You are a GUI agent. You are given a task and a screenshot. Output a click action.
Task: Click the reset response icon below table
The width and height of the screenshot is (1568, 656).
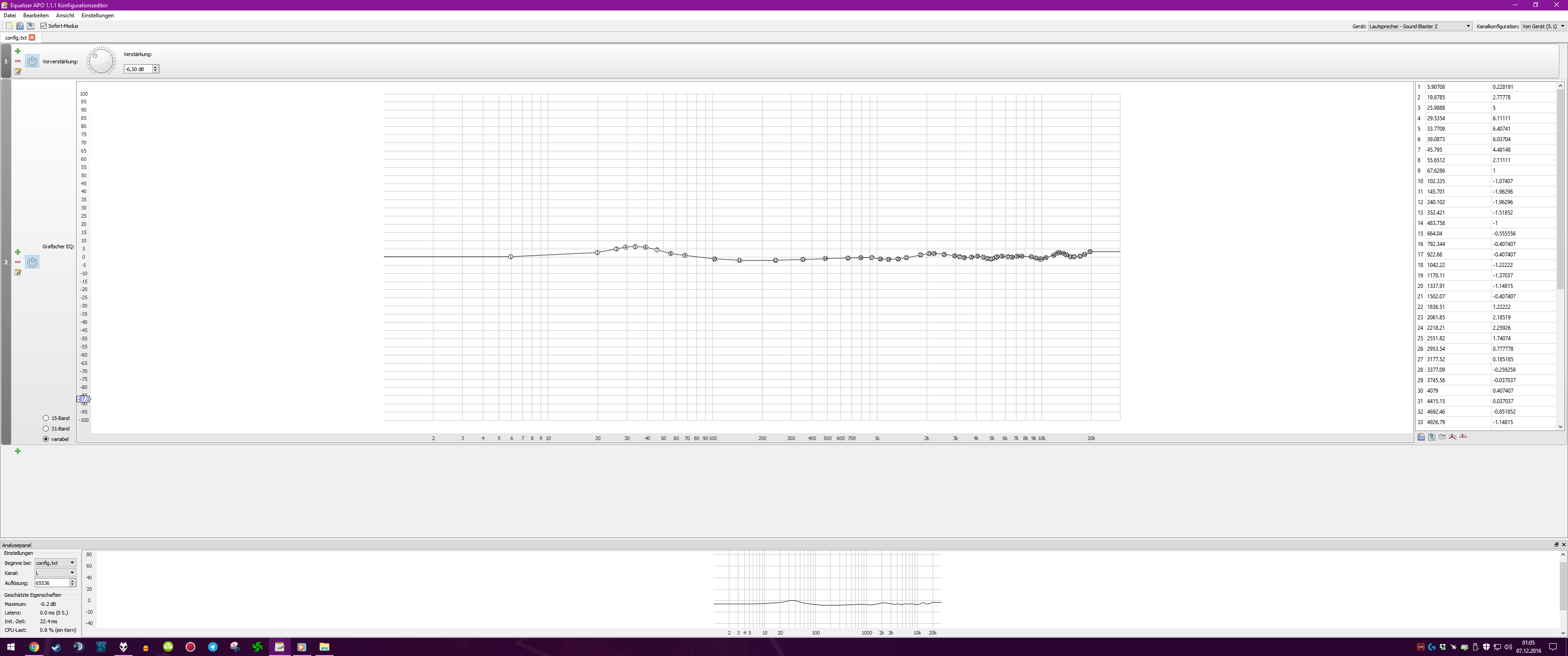tap(1463, 437)
